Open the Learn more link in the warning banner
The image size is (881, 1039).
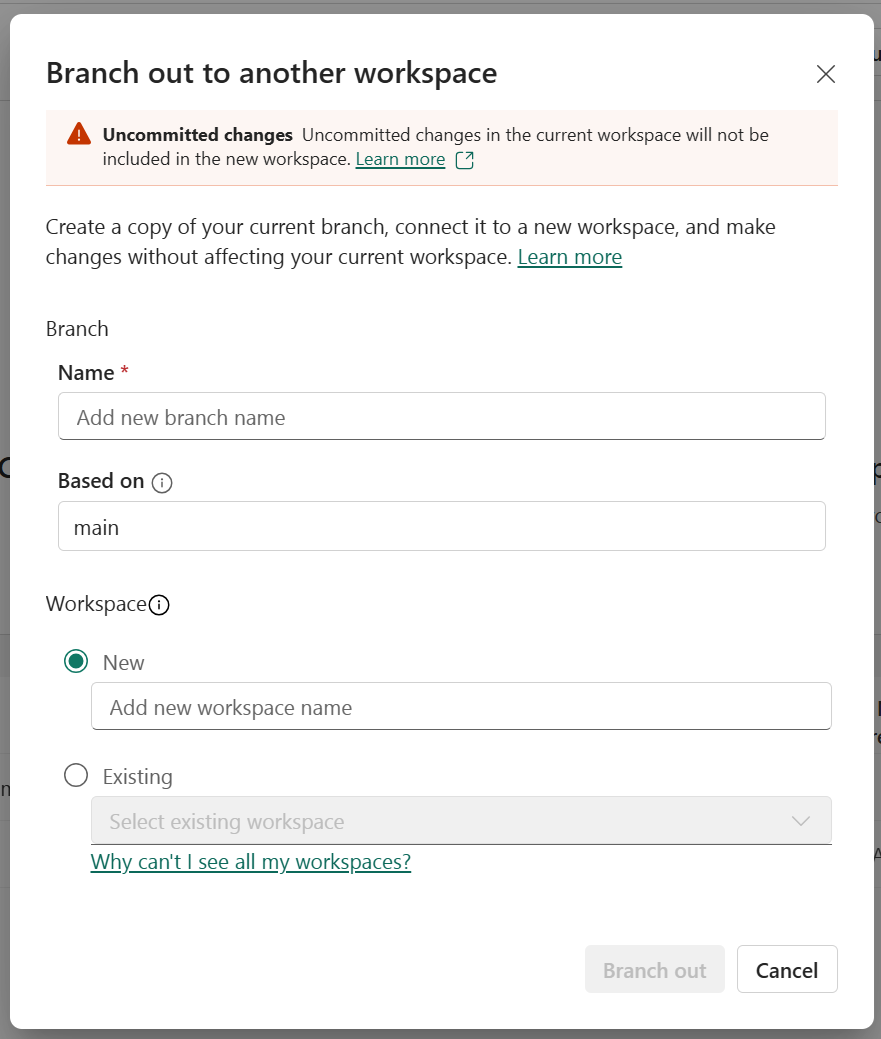click(399, 159)
